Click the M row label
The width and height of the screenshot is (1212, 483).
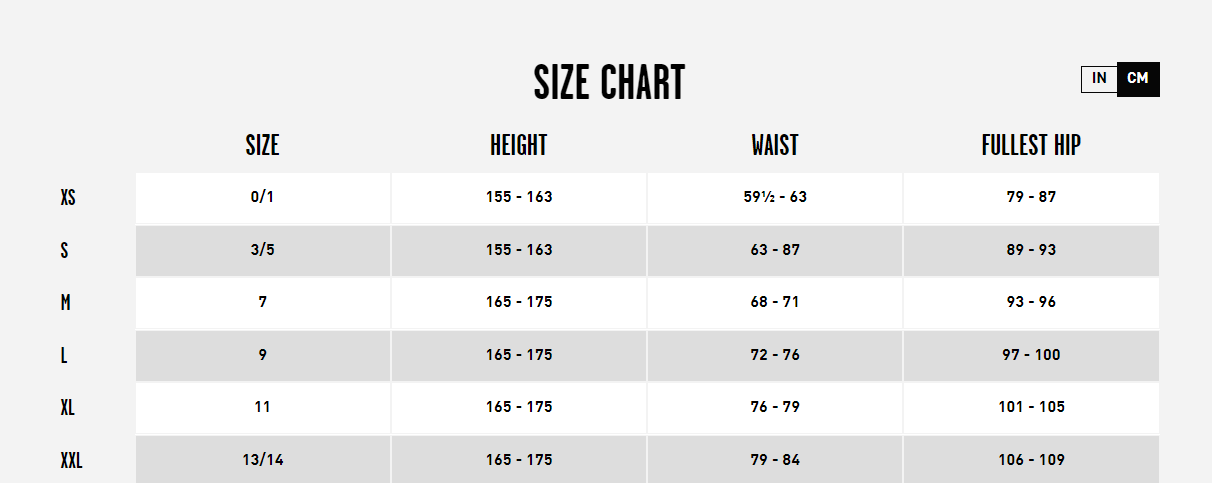65,303
